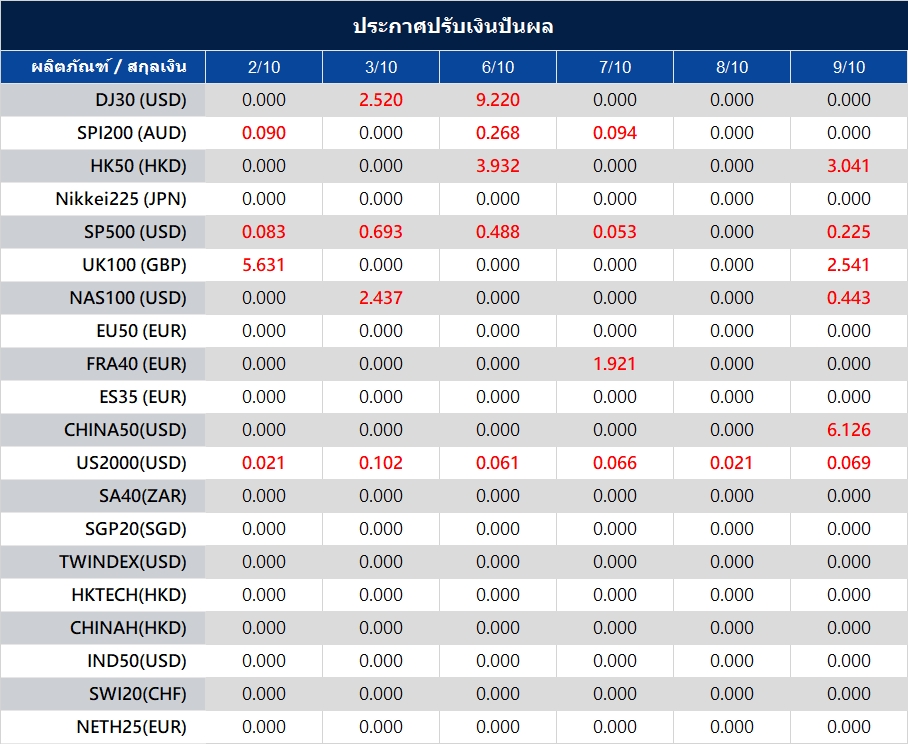The width and height of the screenshot is (908, 744).
Task: Click the ประกาศปรับเงินปันผล table title
Action: point(453,26)
